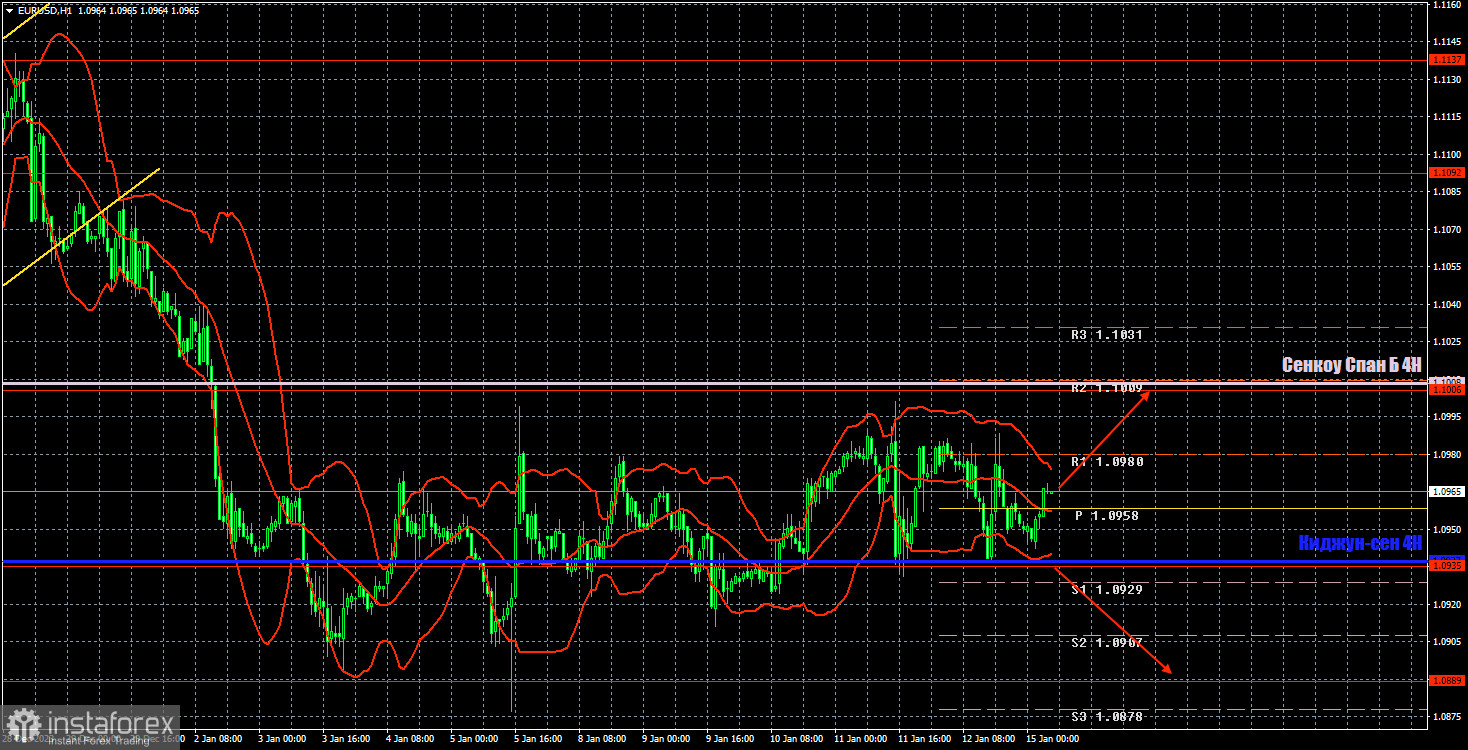Click the 1.1055 price axis value
Screen dimensions: 1468x750
[1447, 267]
